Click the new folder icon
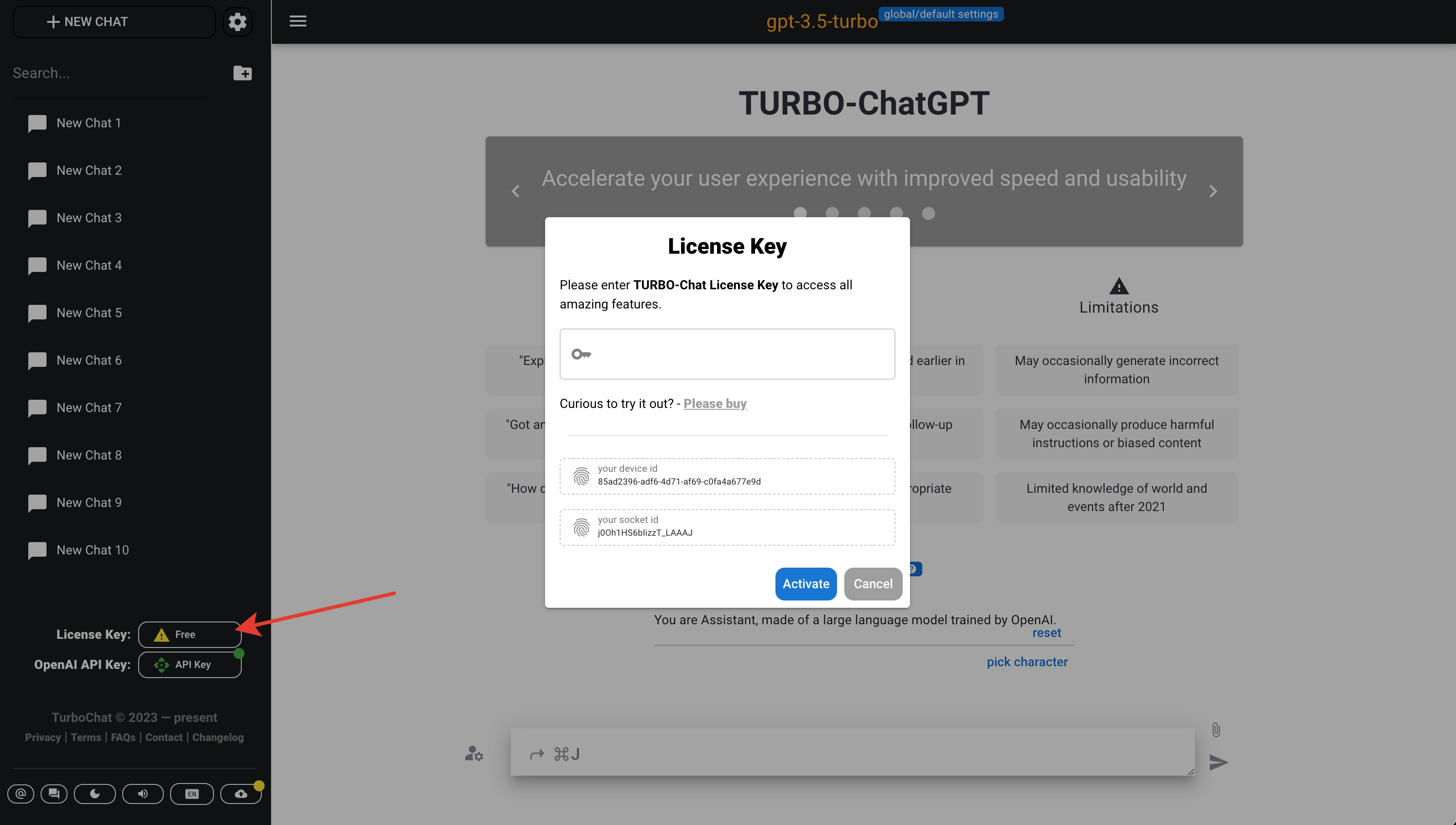 point(242,73)
